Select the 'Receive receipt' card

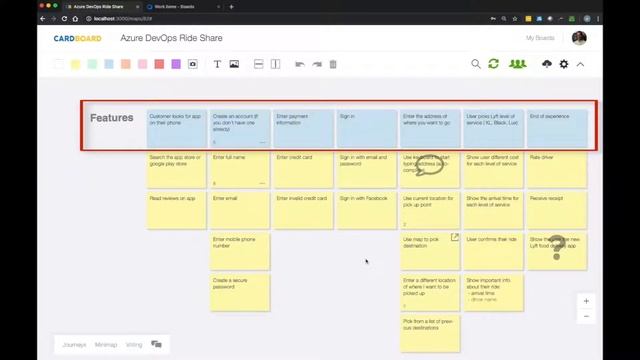pos(557,211)
